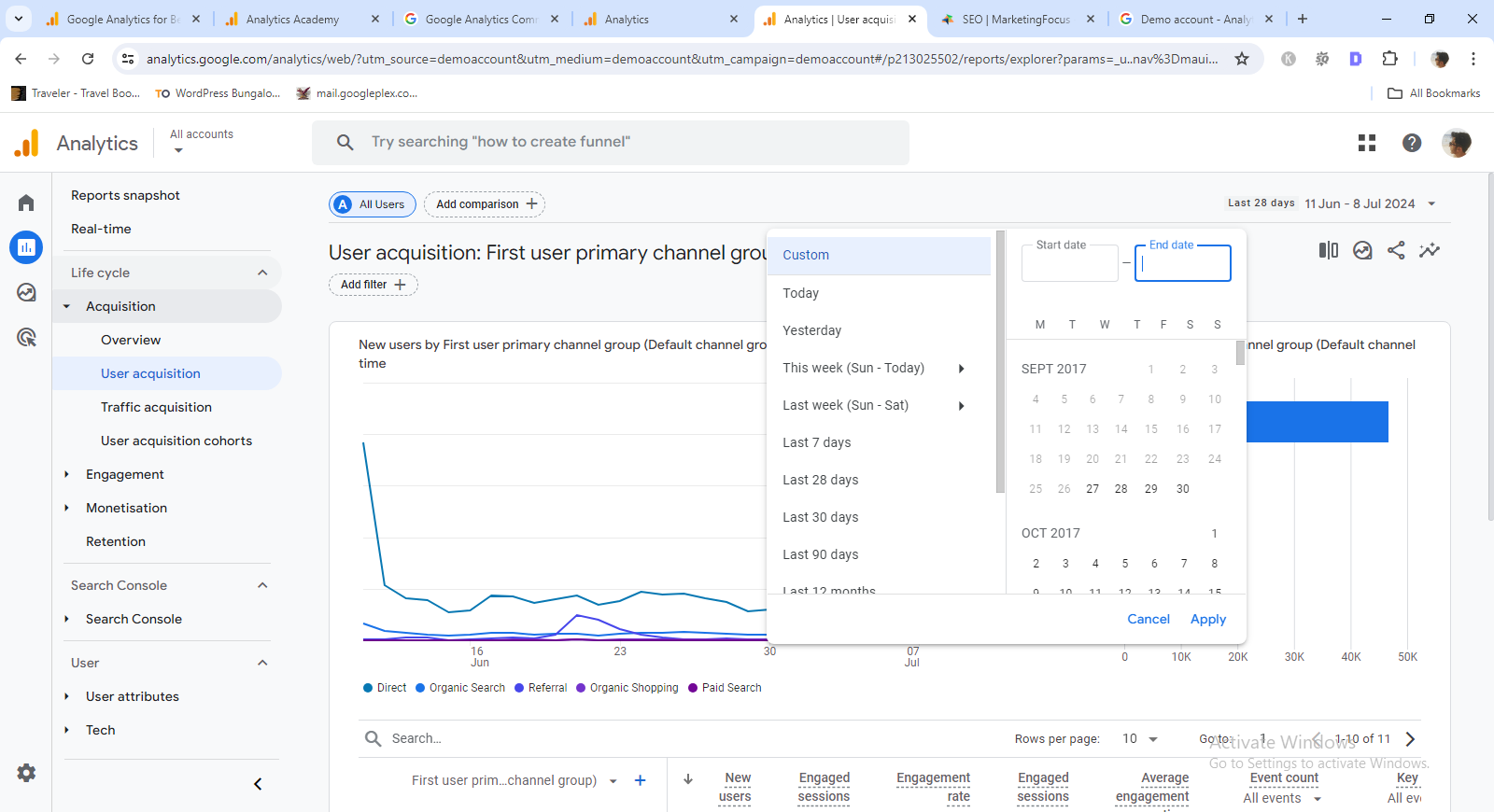Image resolution: width=1494 pixels, height=812 pixels.
Task: Click the edit comparisons columns icon
Action: tap(1329, 250)
